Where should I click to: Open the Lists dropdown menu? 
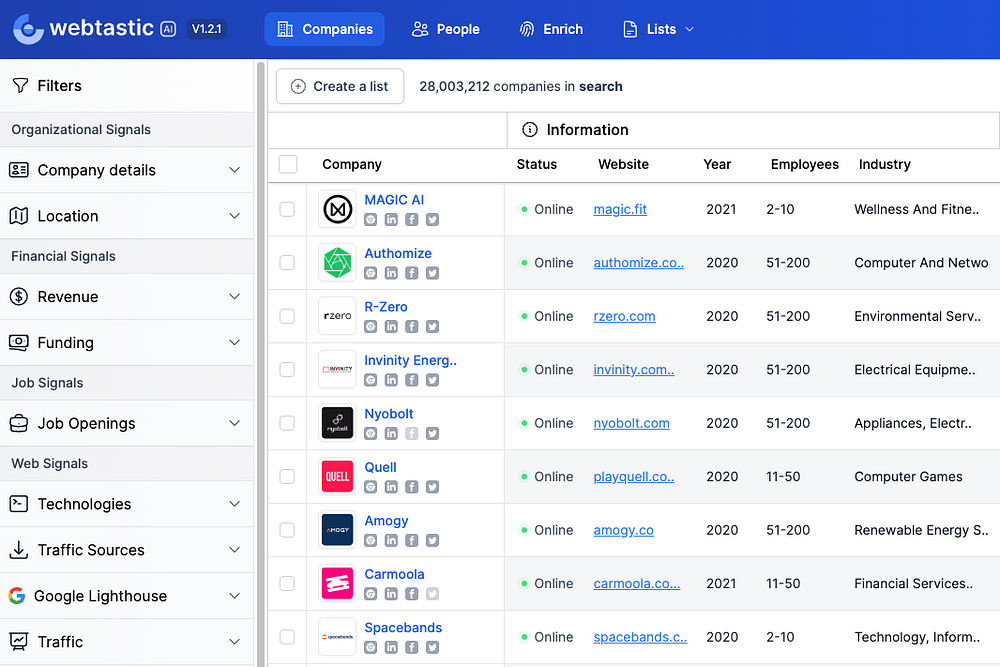pos(658,29)
